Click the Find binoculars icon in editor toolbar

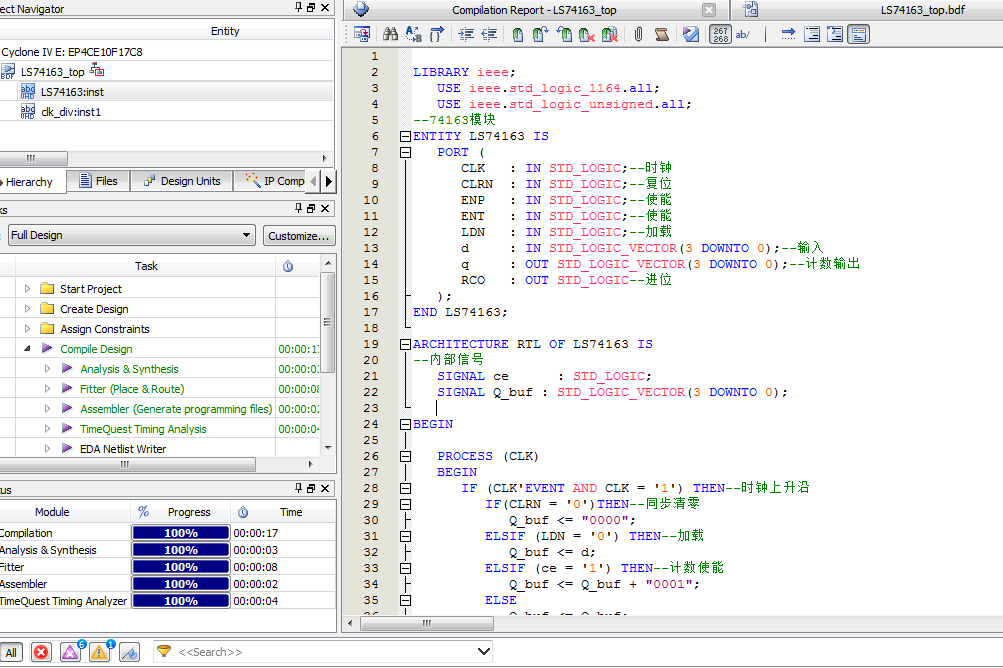click(x=391, y=35)
